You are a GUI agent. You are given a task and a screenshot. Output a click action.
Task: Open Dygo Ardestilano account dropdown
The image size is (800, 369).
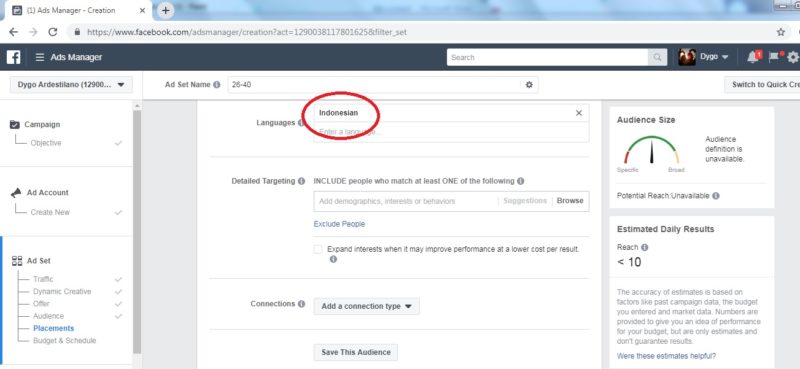click(x=71, y=85)
